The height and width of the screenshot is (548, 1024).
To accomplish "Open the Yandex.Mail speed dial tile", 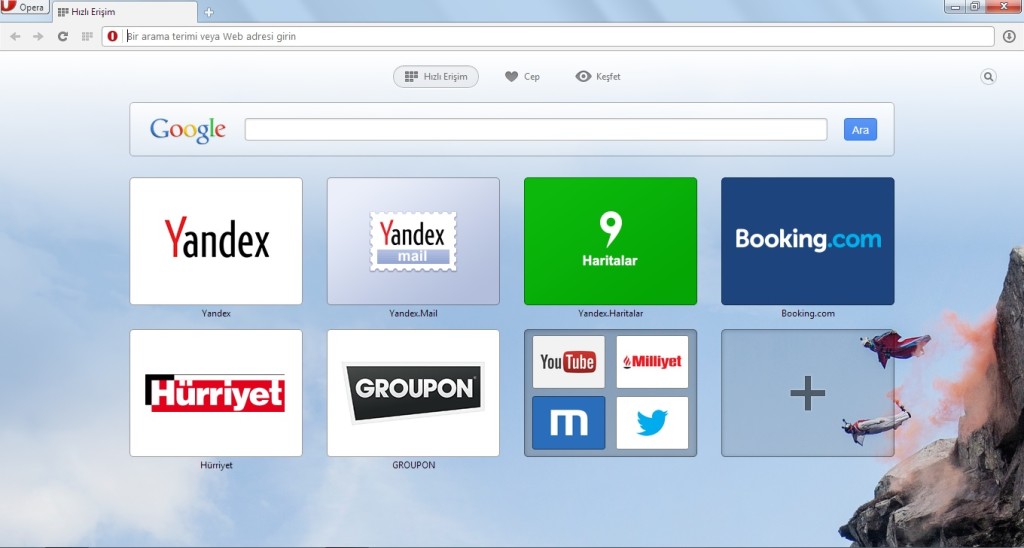I will pyautogui.click(x=413, y=241).
